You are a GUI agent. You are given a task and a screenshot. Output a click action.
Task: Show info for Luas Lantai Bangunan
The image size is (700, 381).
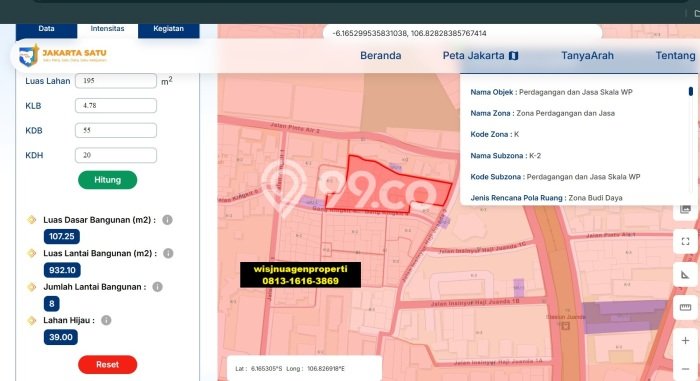[x=168, y=253]
